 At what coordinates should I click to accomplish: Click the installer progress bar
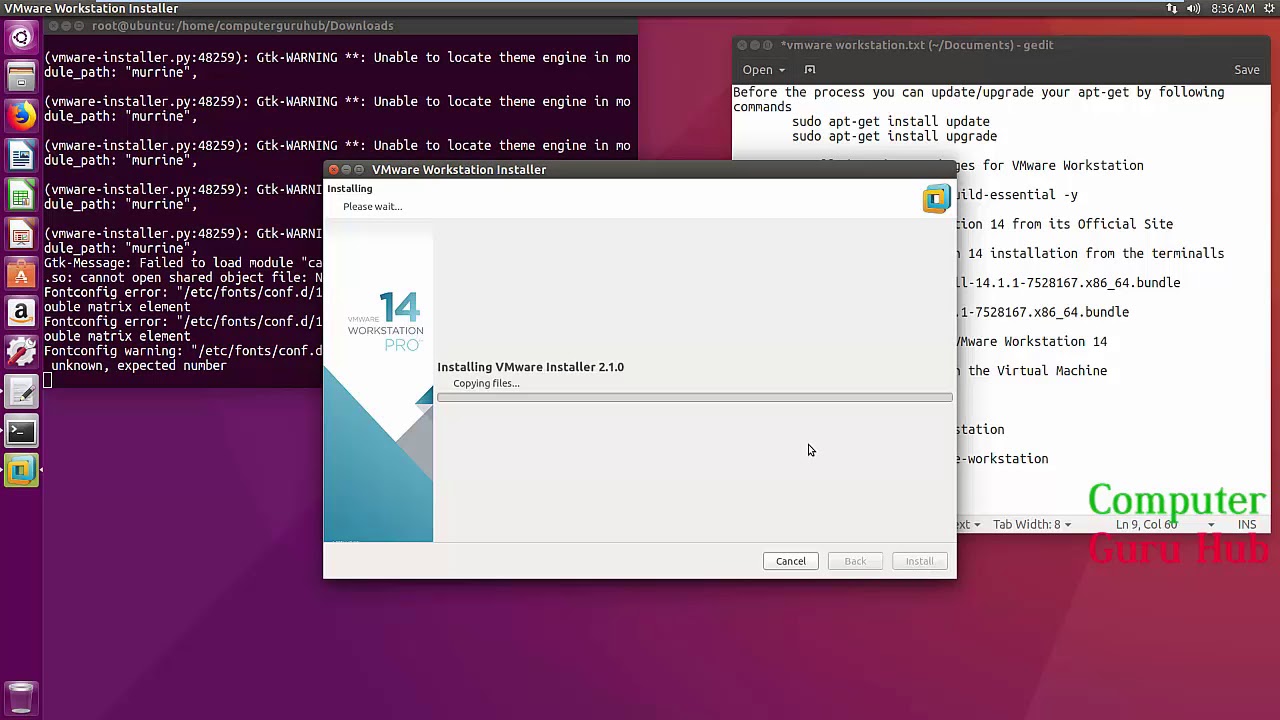[695, 398]
